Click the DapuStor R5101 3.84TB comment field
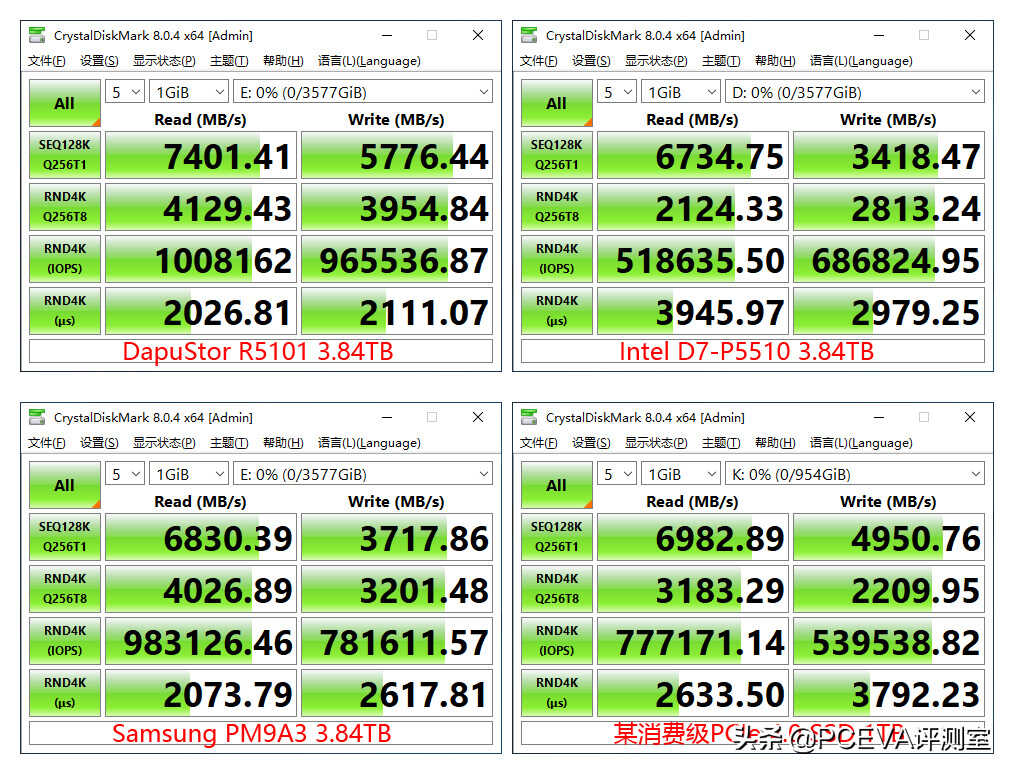Screen dimensions: 1014x774 coord(261,351)
